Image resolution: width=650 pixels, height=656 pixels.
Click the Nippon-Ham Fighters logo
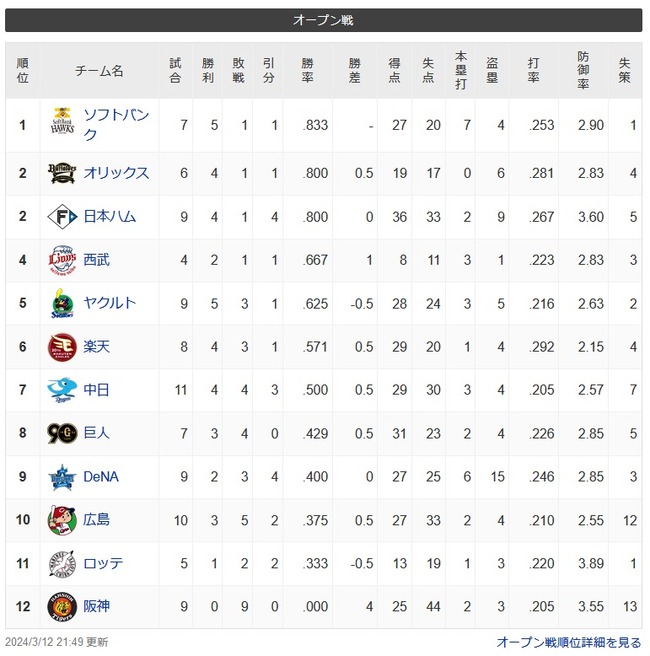62,217
